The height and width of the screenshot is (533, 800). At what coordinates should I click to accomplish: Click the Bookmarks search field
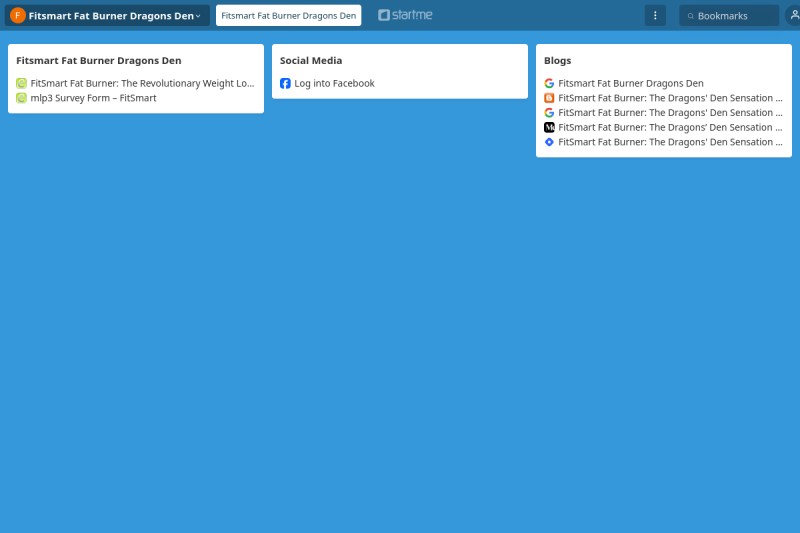pyautogui.click(x=729, y=15)
